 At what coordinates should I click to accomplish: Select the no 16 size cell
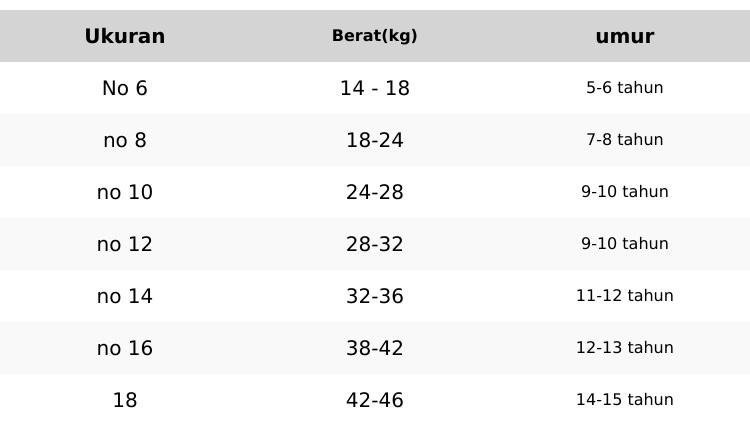point(125,348)
